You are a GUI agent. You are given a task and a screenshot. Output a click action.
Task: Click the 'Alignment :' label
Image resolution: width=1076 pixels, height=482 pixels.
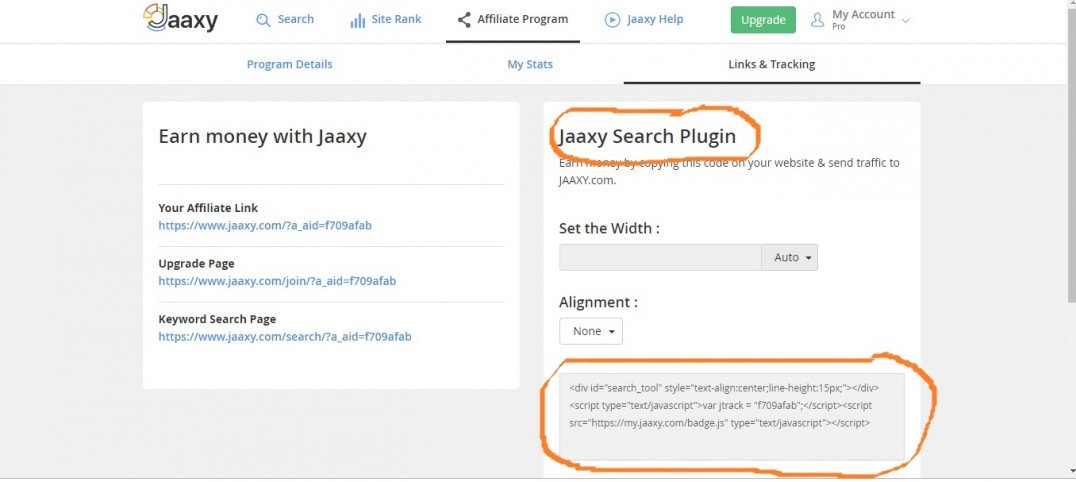point(598,302)
